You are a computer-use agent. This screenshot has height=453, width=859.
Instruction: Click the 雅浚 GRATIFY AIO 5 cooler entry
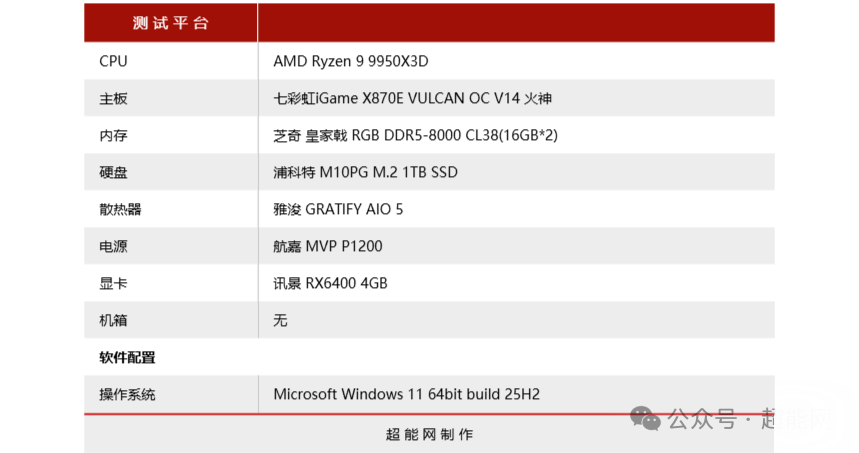(x=338, y=209)
